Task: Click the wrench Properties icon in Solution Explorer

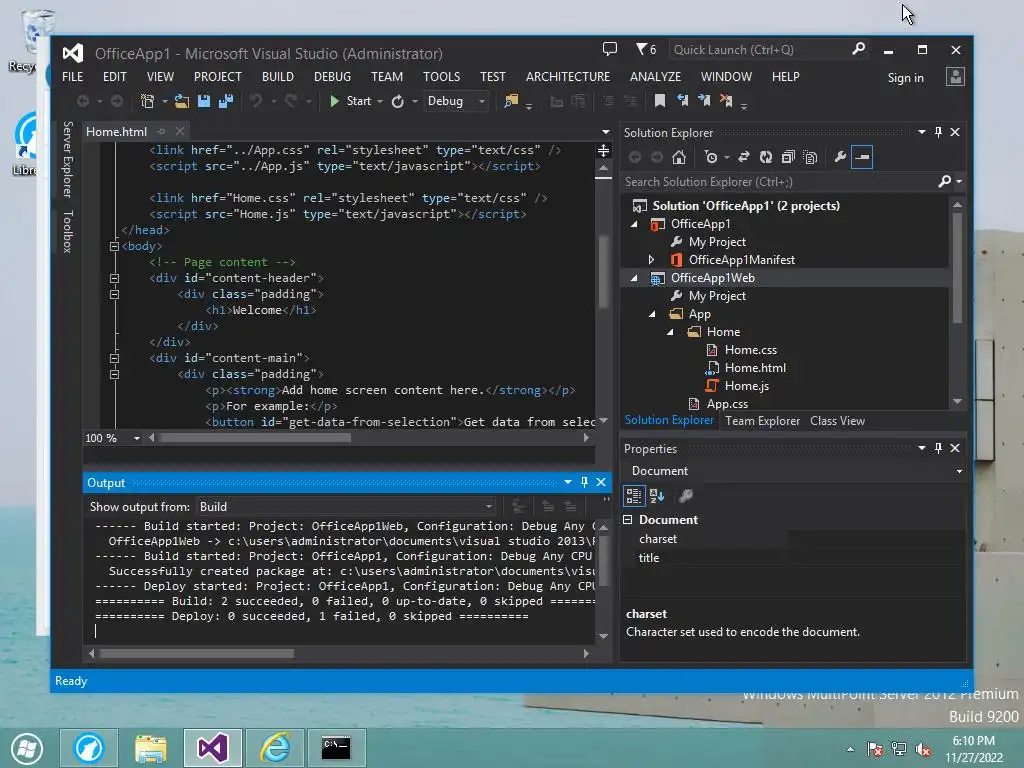Action: tap(840, 157)
